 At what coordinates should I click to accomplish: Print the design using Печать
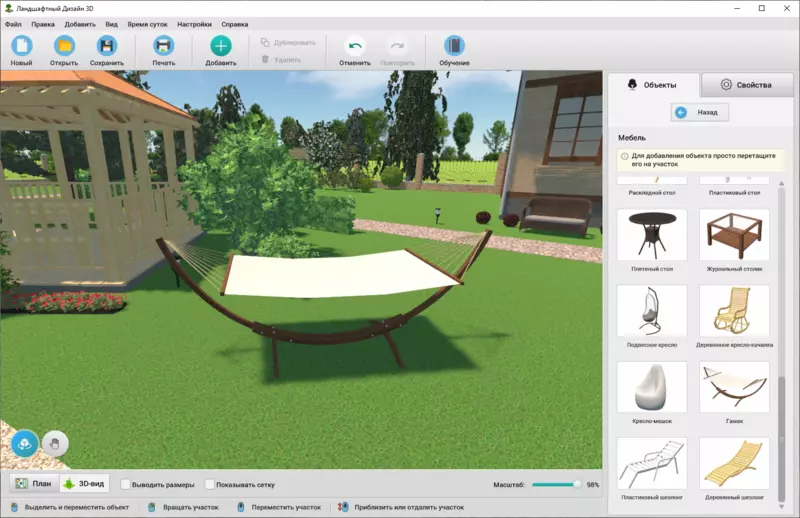click(x=163, y=51)
